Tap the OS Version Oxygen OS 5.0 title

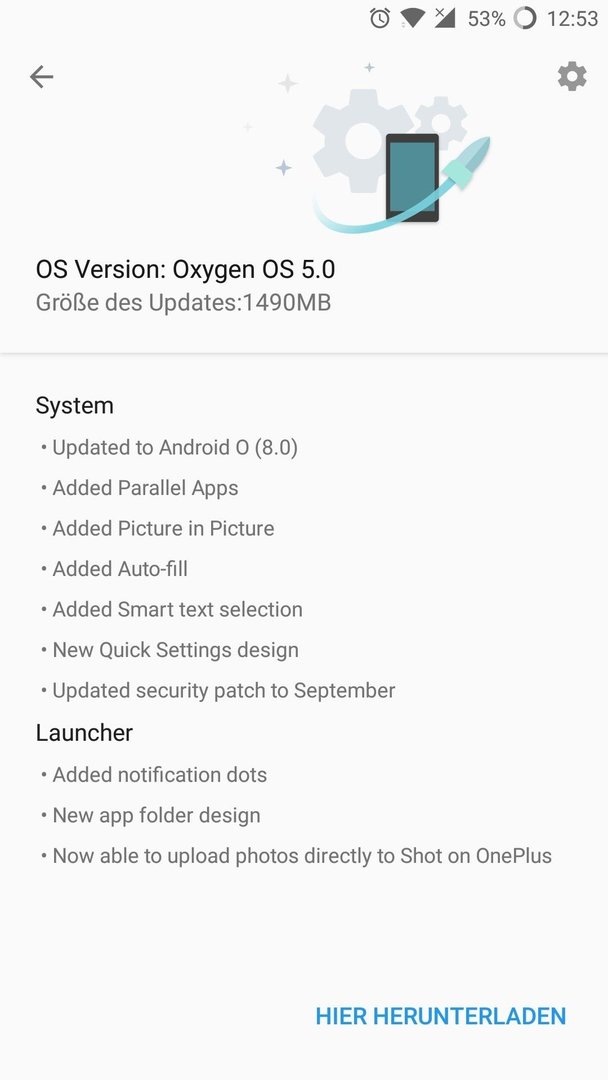(185, 269)
